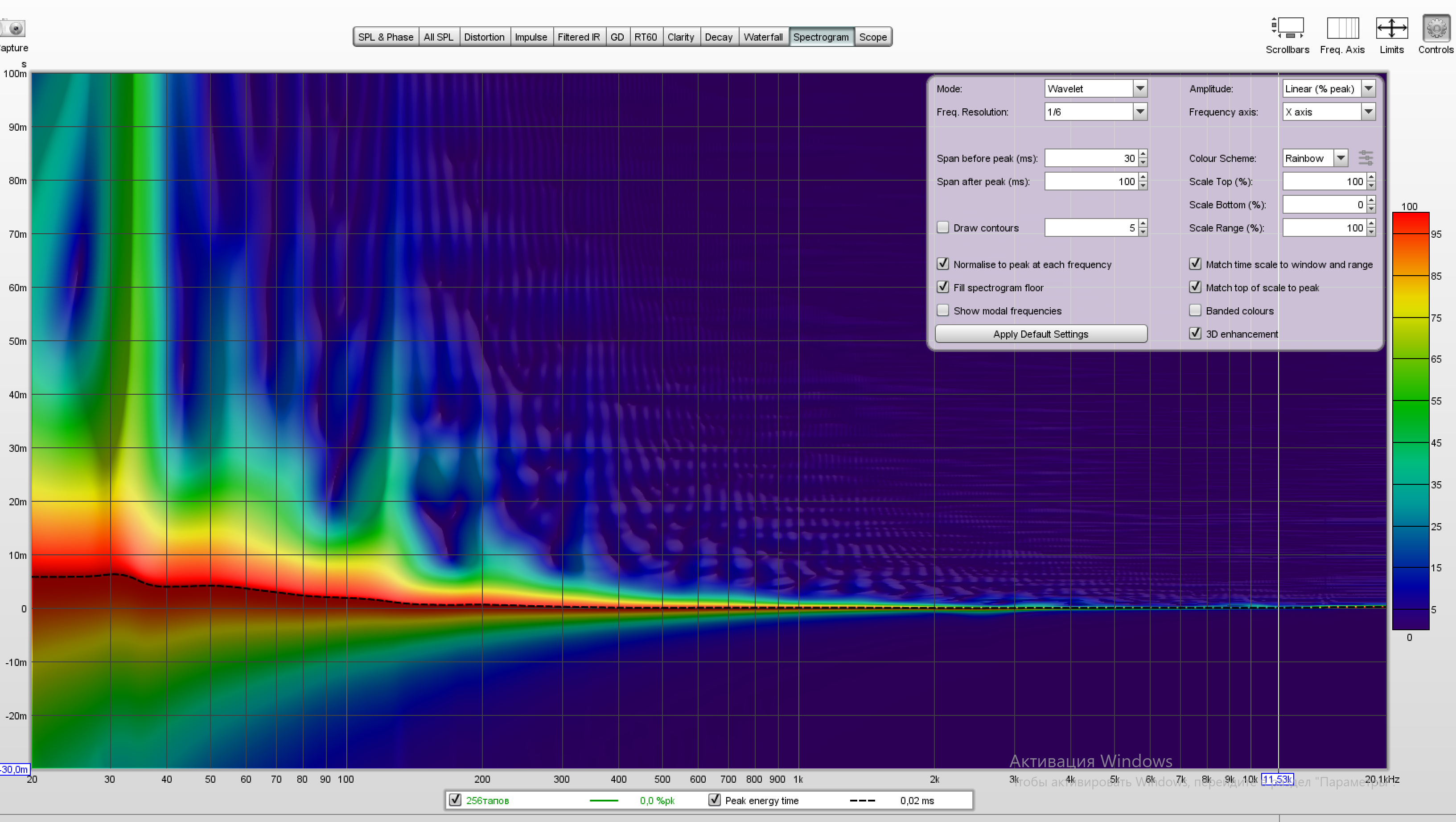Click the rainbow colour scale bar
This screenshot has height=822, width=1456.
click(1410, 421)
